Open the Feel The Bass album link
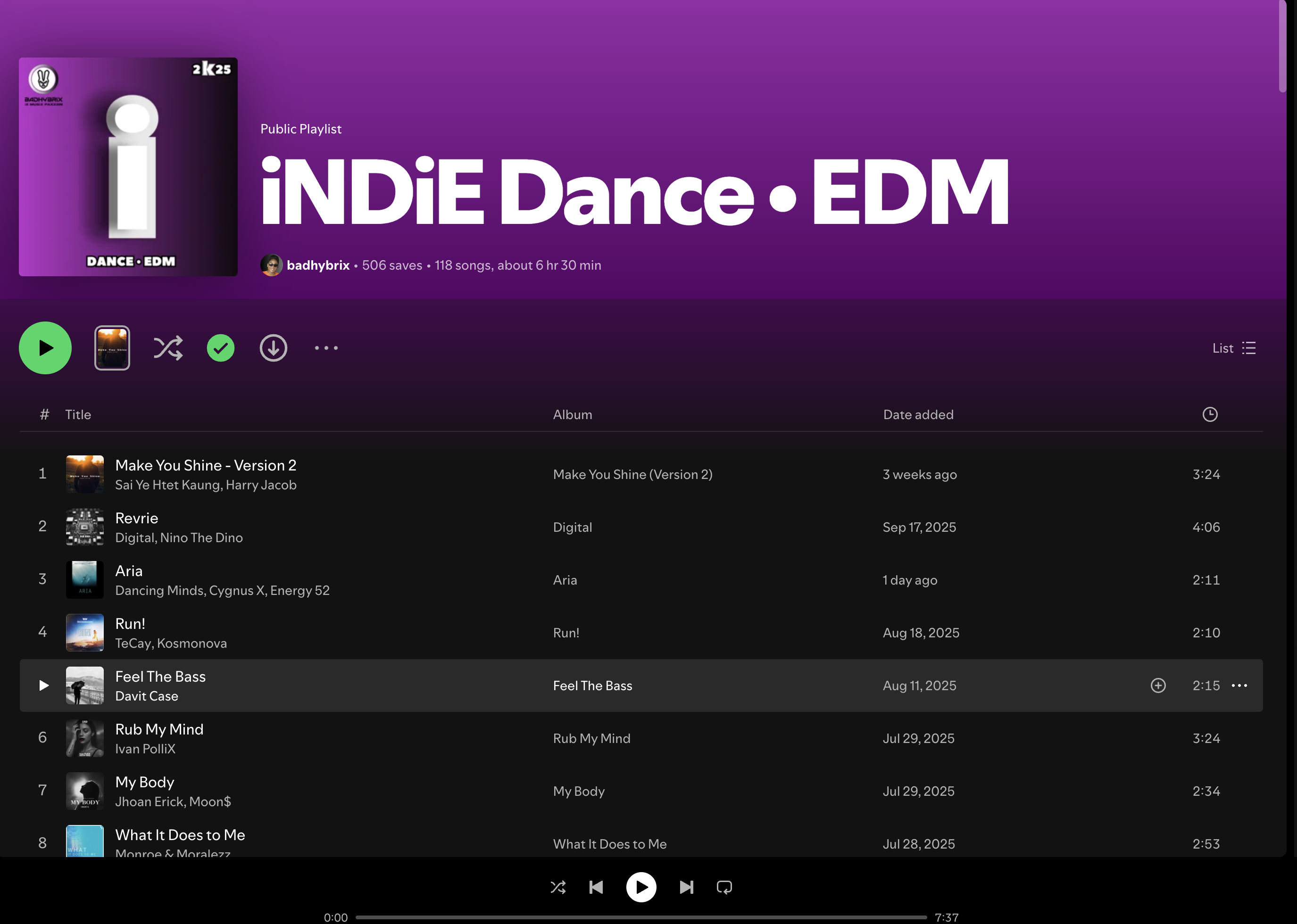Image resolution: width=1297 pixels, height=924 pixels. (x=592, y=685)
